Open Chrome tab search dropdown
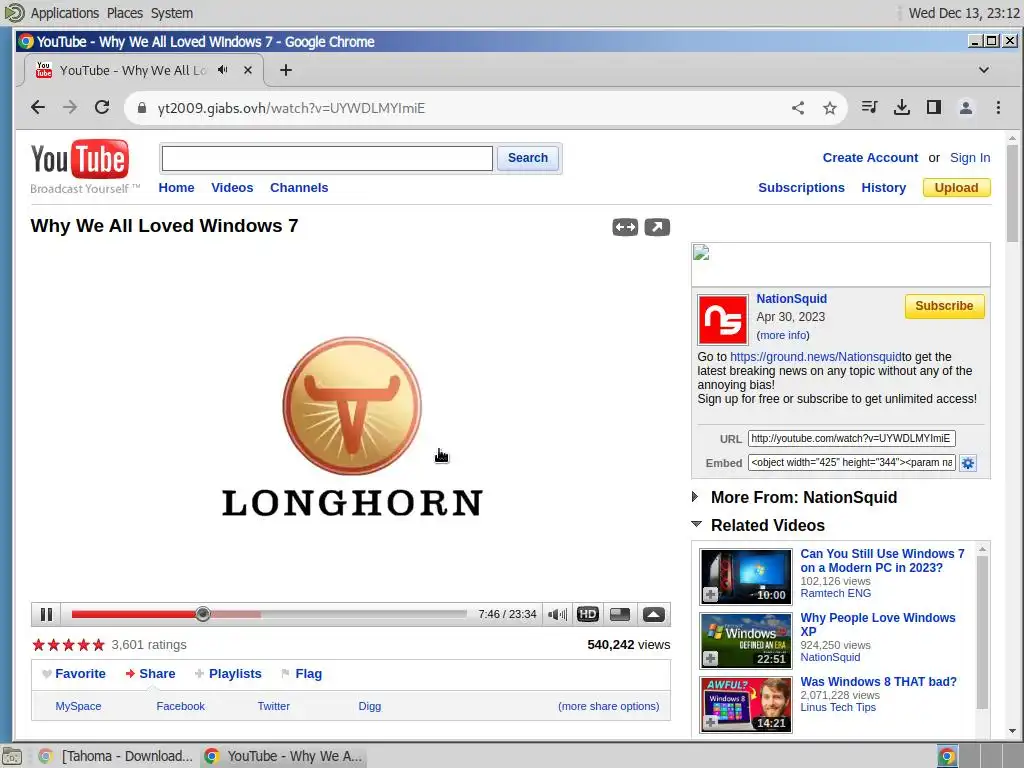Screen dimensions: 1024x768 (984, 71)
